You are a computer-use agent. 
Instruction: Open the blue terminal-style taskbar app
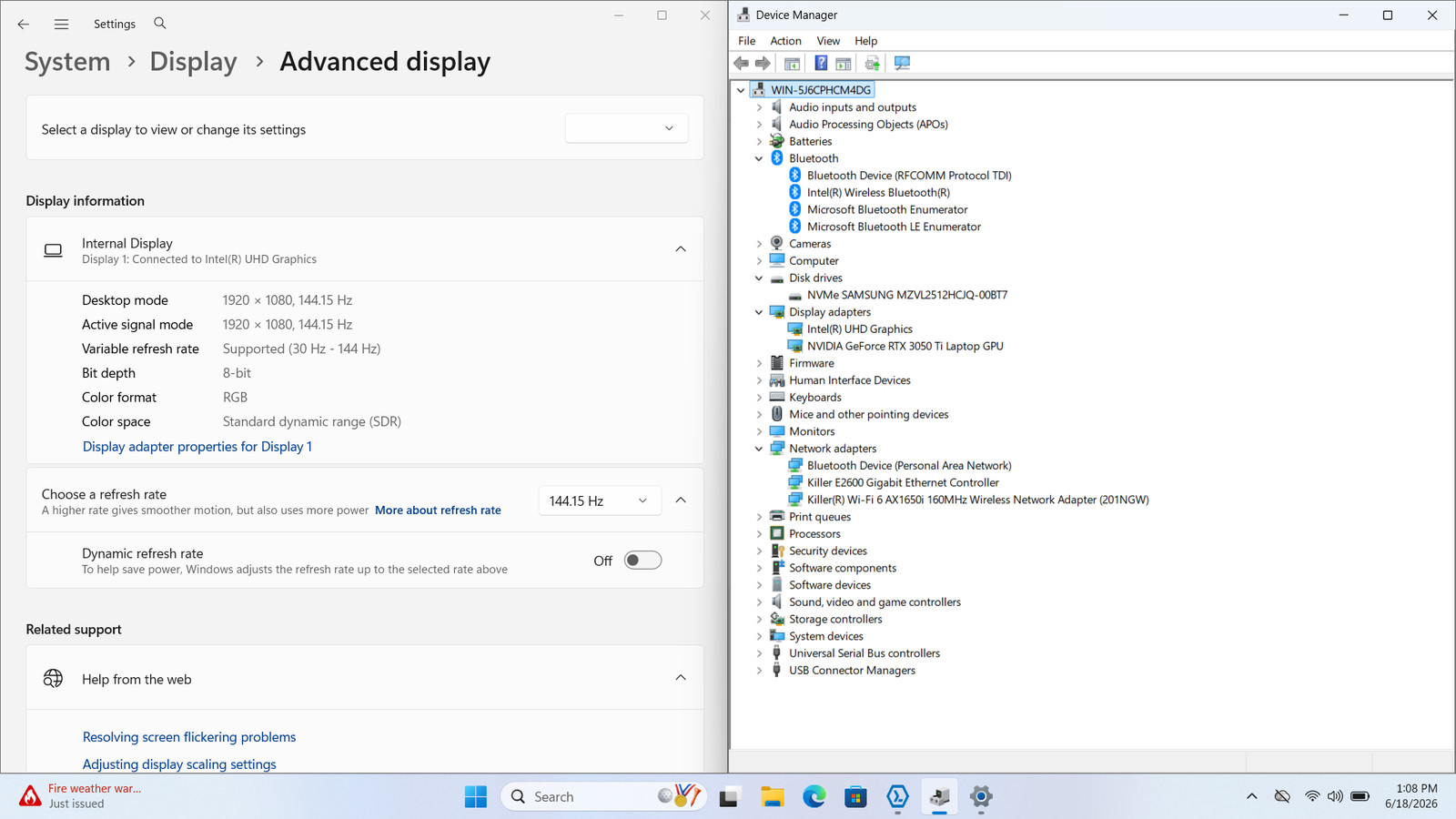897,797
